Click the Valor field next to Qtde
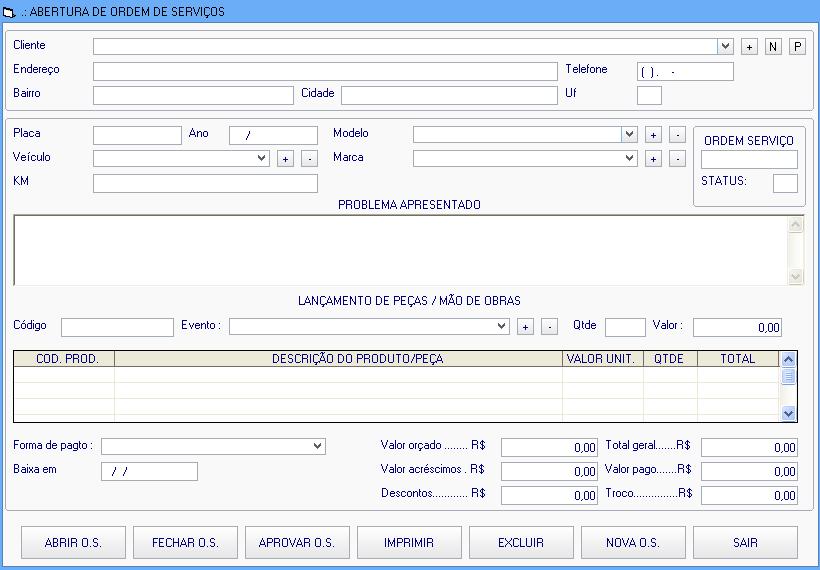The height and width of the screenshot is (570, 820). (x=737, y=327)
